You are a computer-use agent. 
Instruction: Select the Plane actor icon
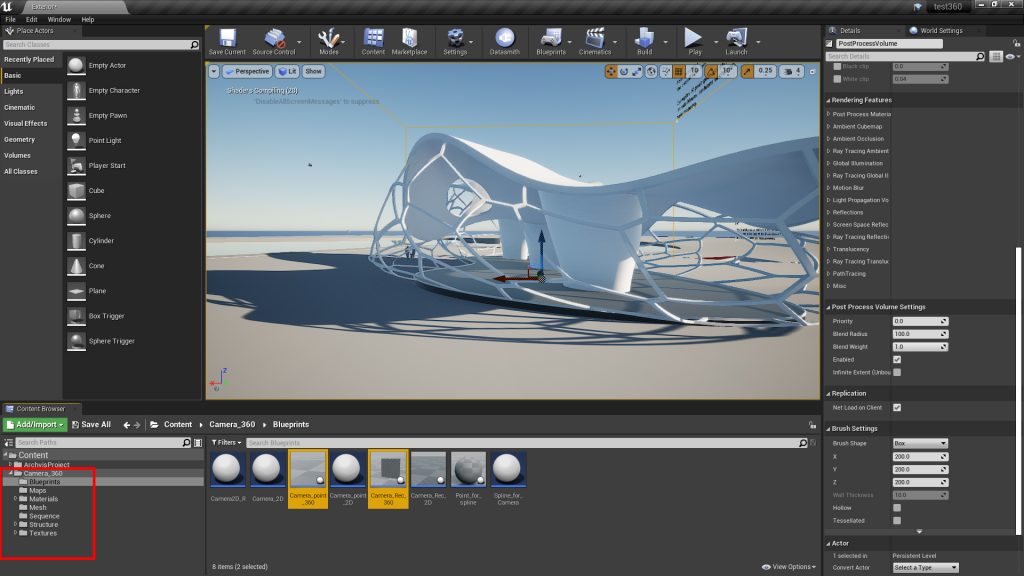click(76, 291)
